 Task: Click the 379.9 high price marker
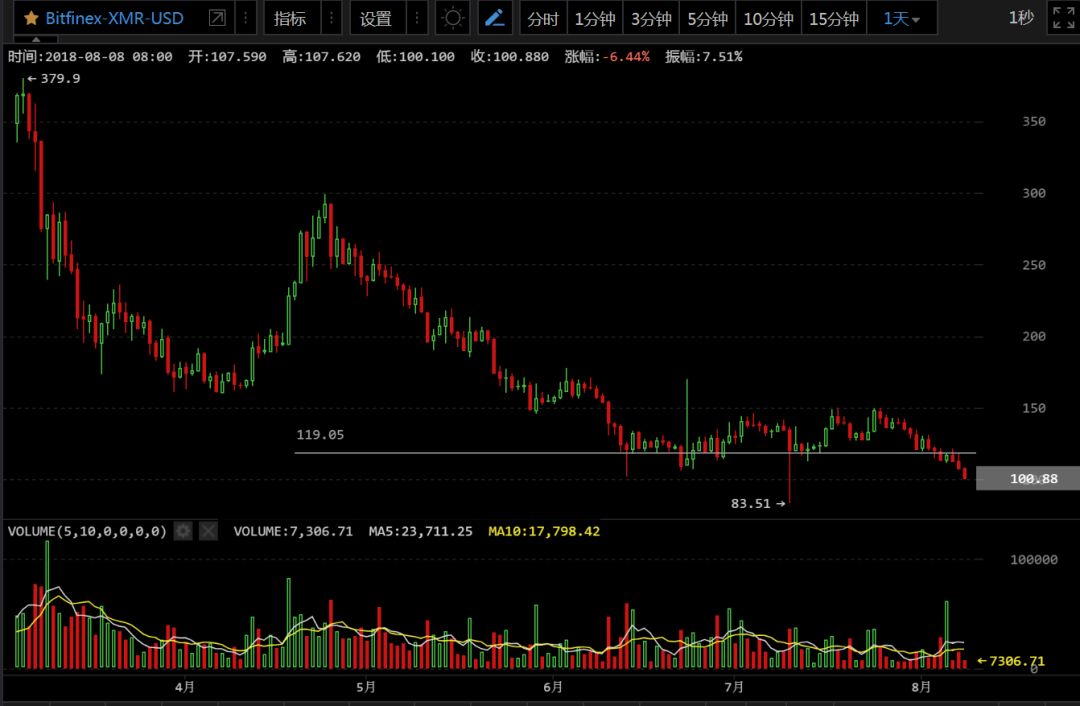(54, 79)
